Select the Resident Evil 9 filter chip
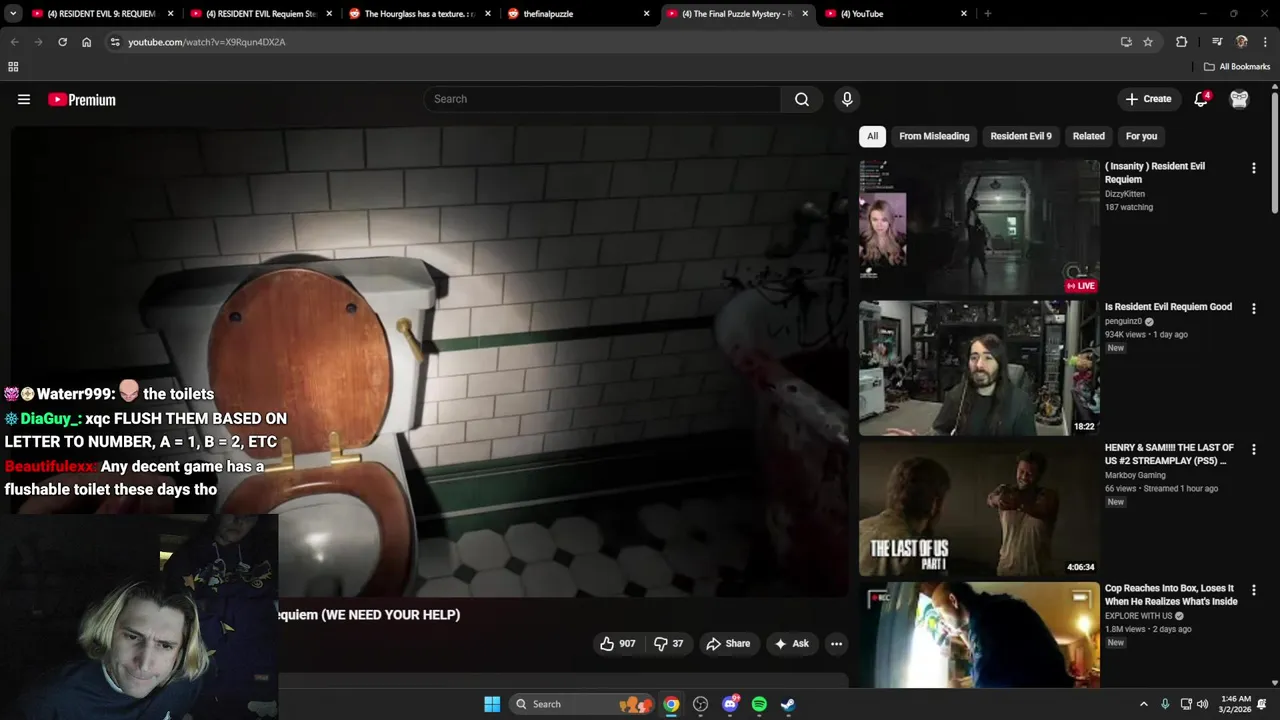This screenshot has width=1280, height=720. tap(1021, 136)
